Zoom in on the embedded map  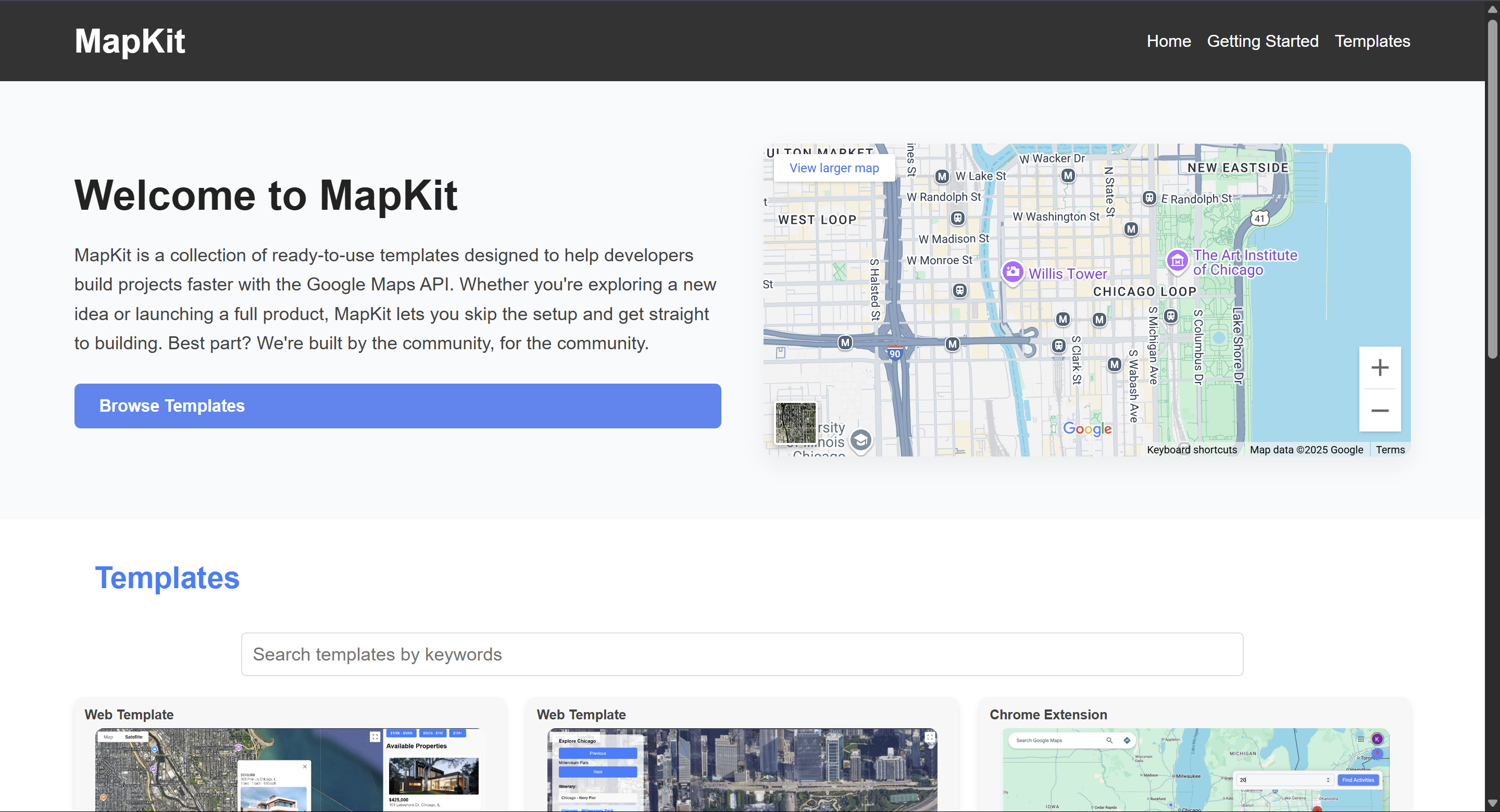(x=1380, y=367)
